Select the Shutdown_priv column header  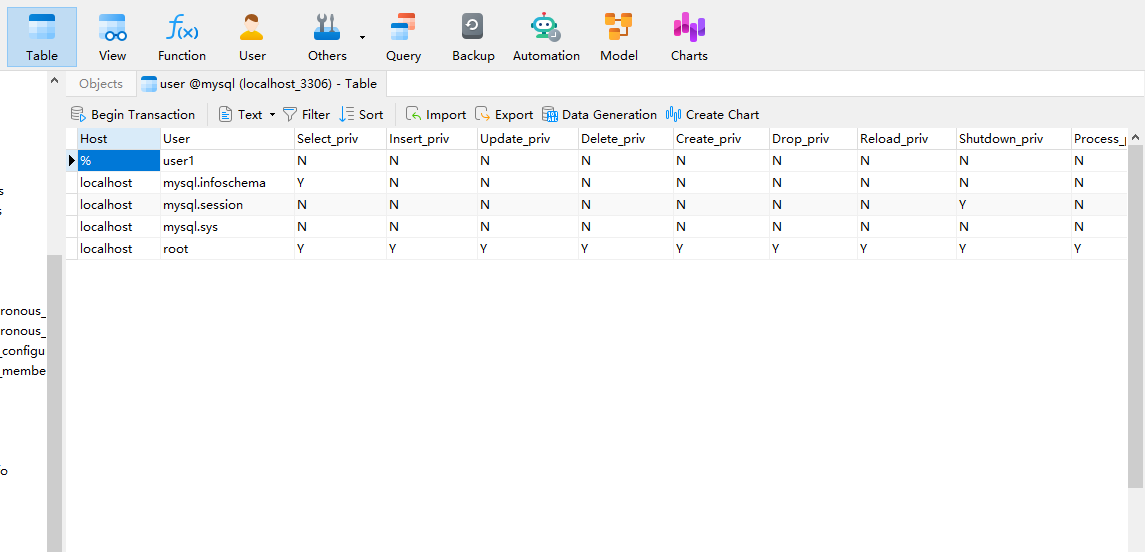tap(1014, 139)
